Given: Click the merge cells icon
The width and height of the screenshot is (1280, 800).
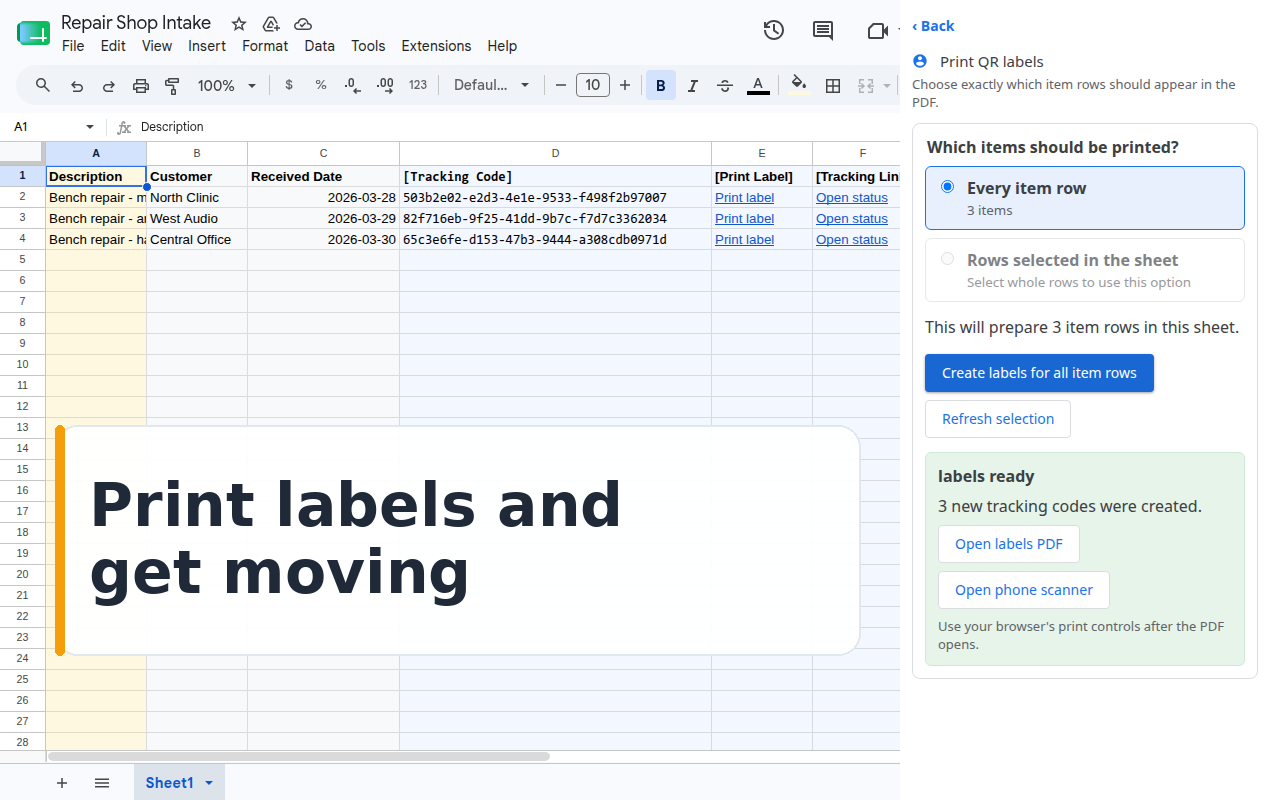Looking at the screenshot, I should 866,86.
